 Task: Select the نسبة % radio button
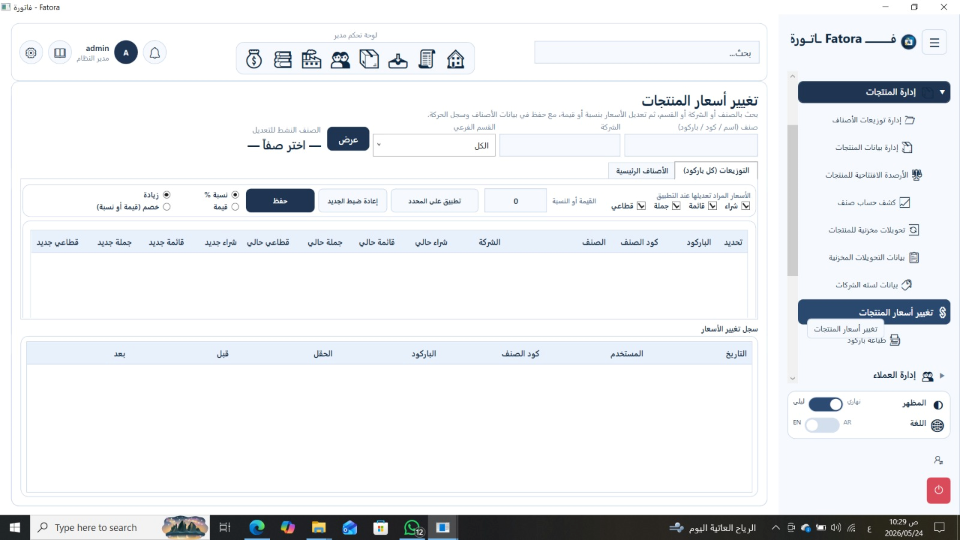pyautogui.click(x=235, y=195)
